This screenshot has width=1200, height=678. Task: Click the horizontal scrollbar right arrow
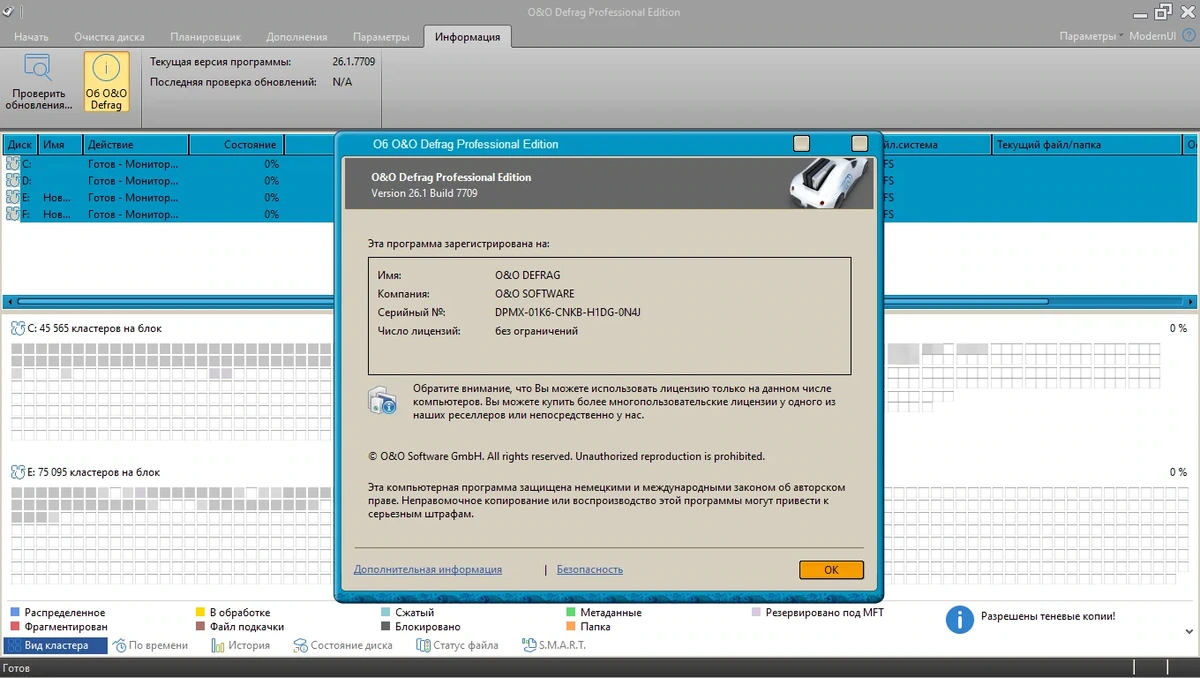[x=1191, y=301]
